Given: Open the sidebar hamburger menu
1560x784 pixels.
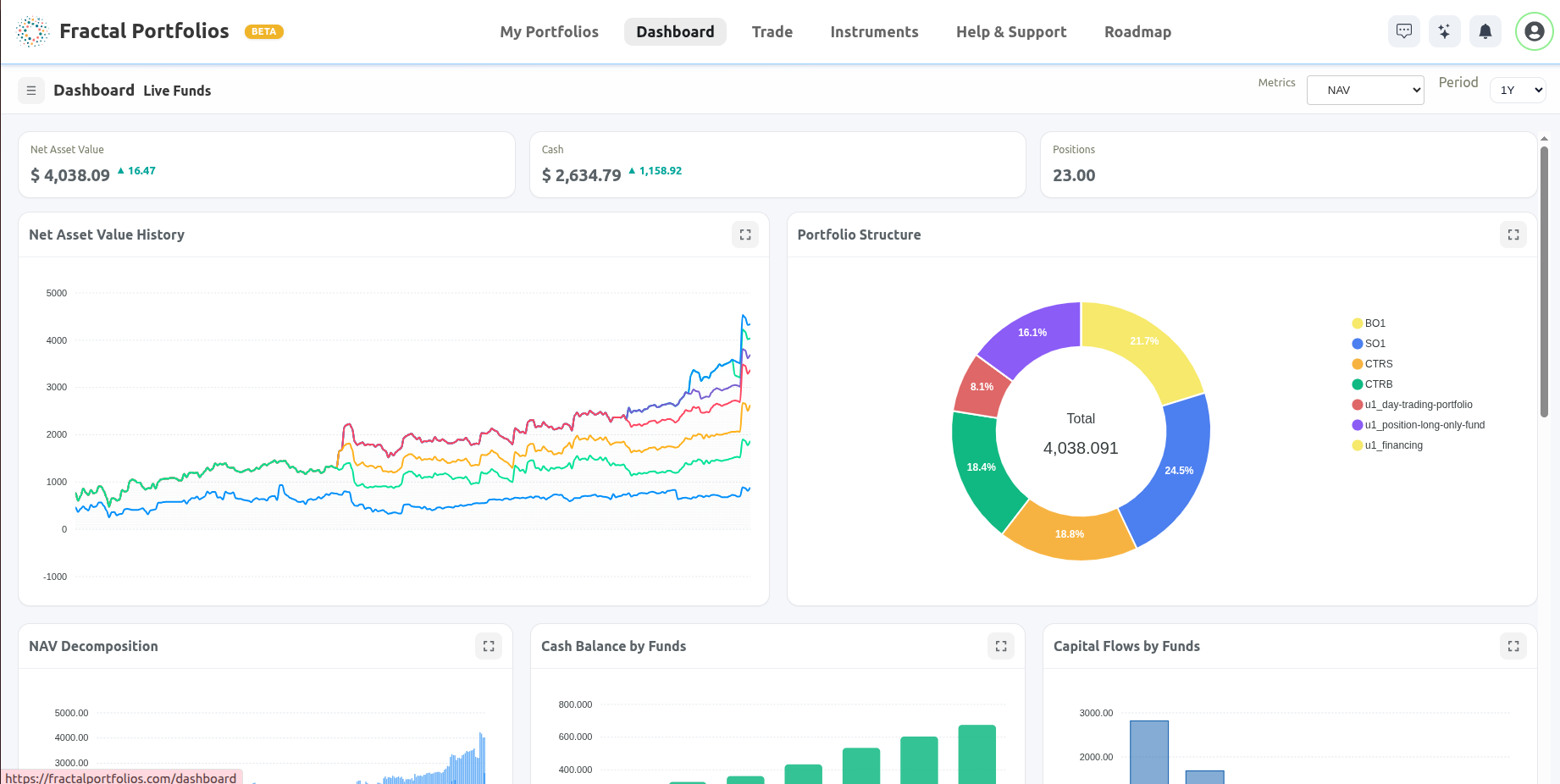Looking at the screenshot, I should (31, 91).
